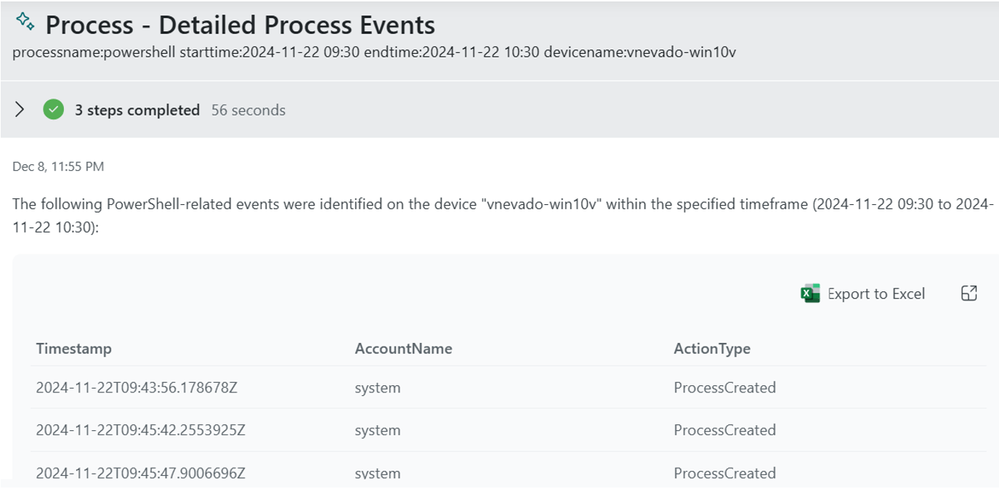Click the Excel icon next to Export
Screen dimensions: 999x489
tap(810, 294)
